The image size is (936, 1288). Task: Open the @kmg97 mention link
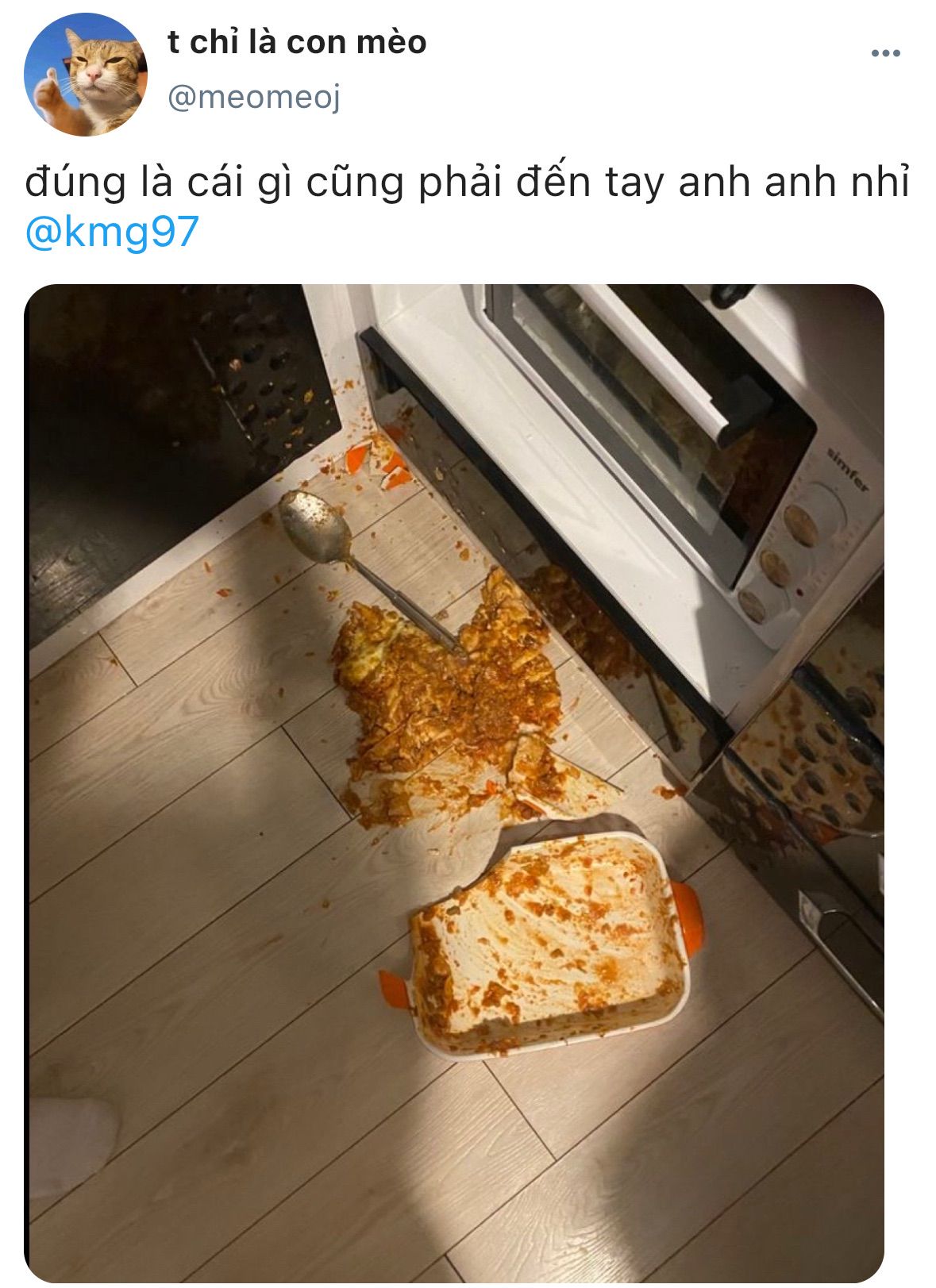(112, 232)
